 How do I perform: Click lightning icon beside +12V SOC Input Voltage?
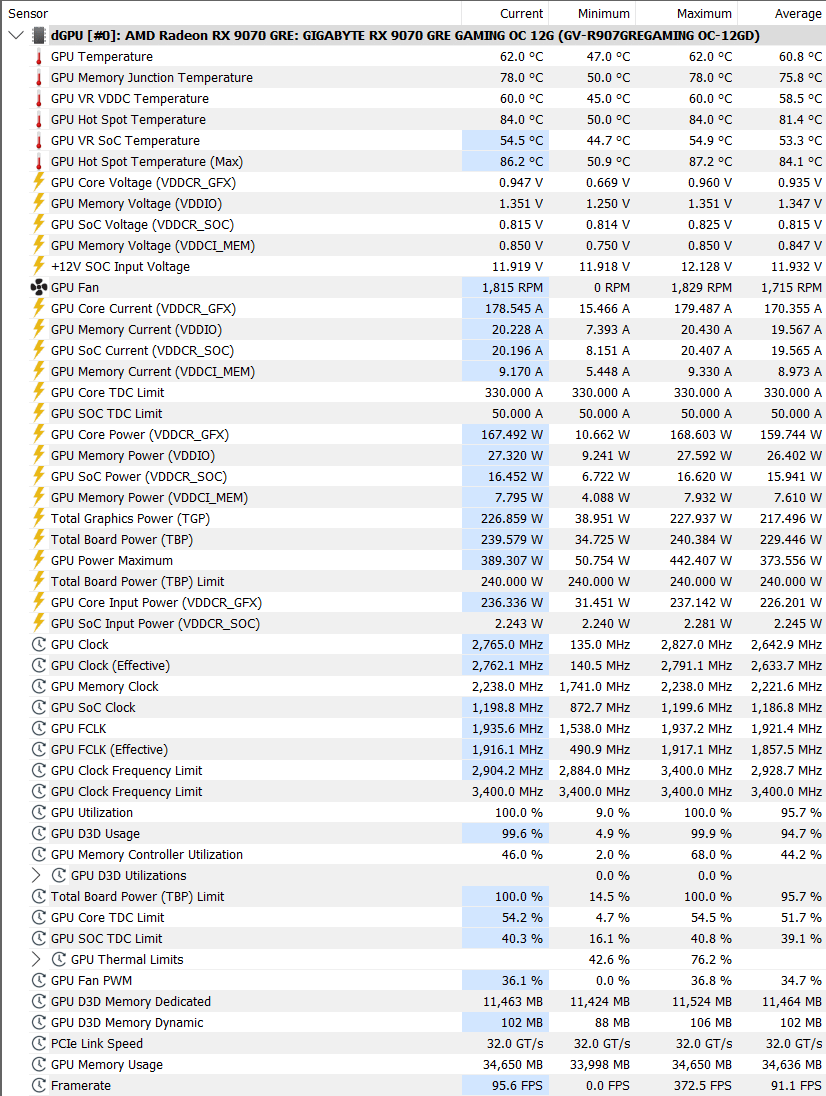click(39, 266)
